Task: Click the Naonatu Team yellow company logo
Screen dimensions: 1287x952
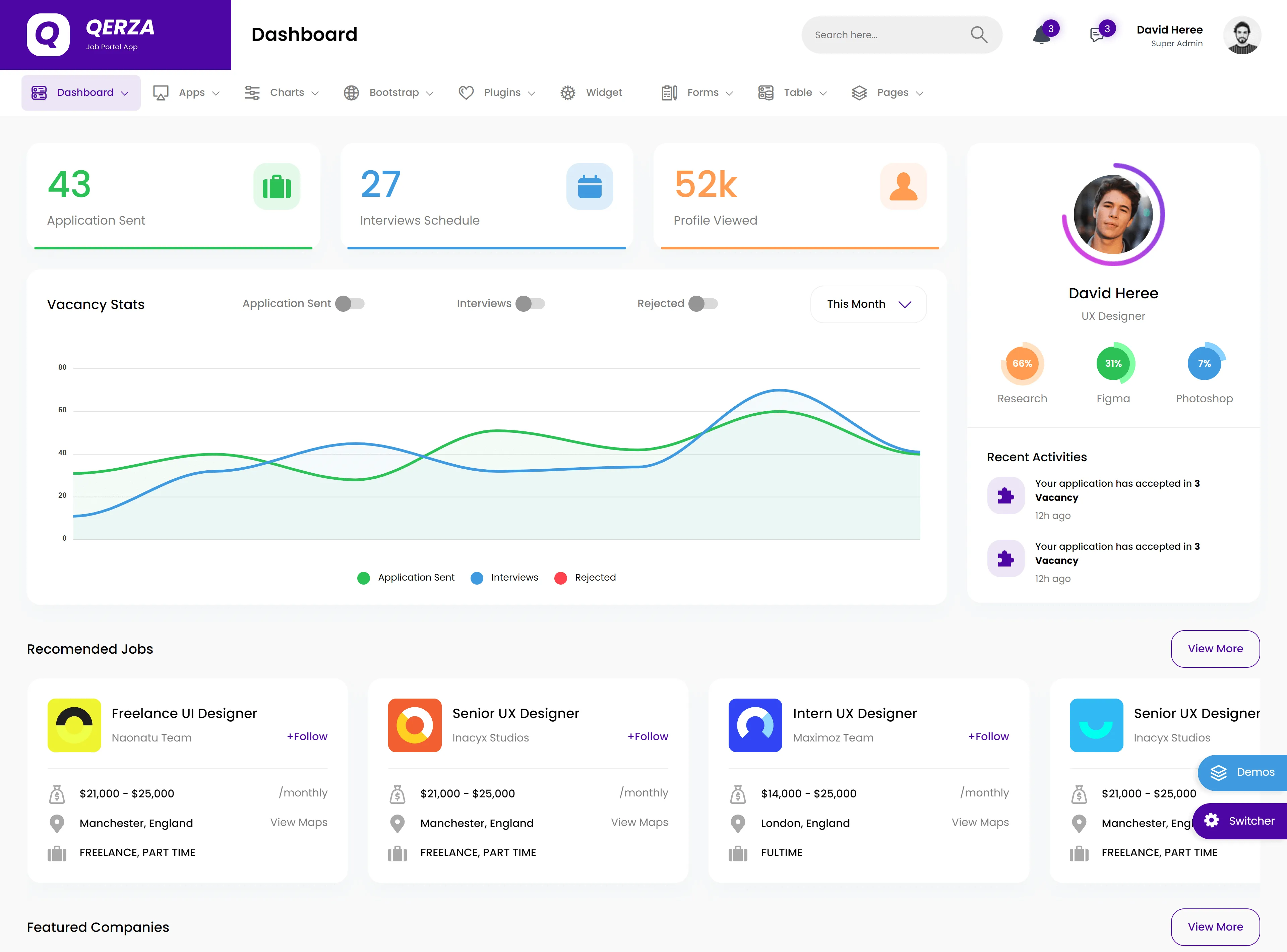Action: (74, 725)
